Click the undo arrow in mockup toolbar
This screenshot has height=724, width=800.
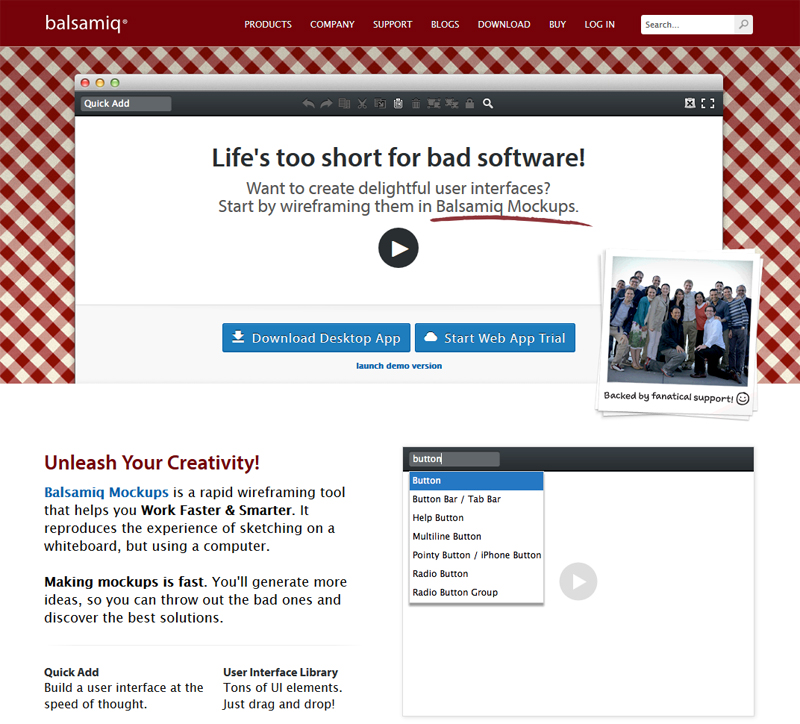point(308,103)
